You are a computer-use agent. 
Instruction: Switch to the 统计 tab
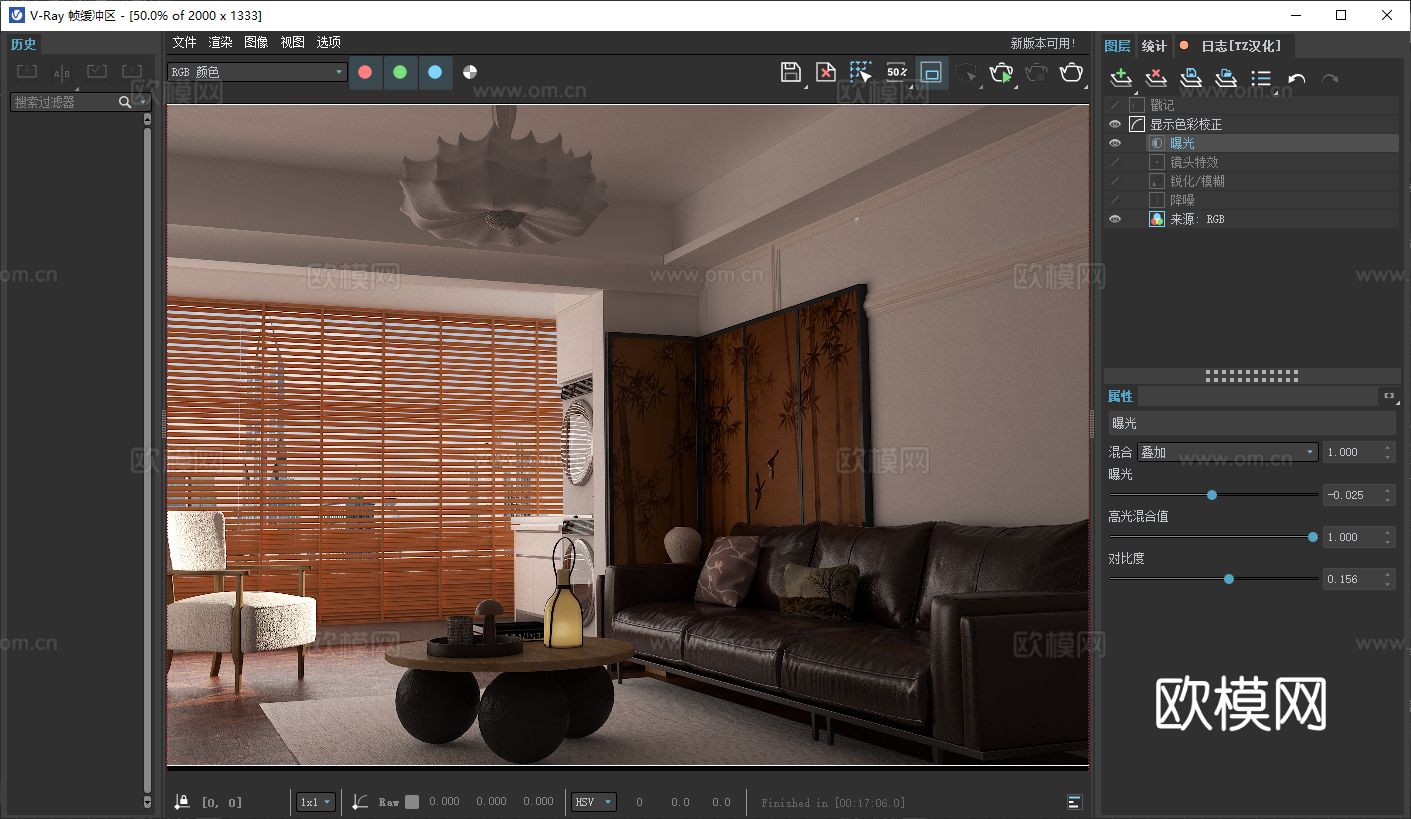(x=1154, y=46)
